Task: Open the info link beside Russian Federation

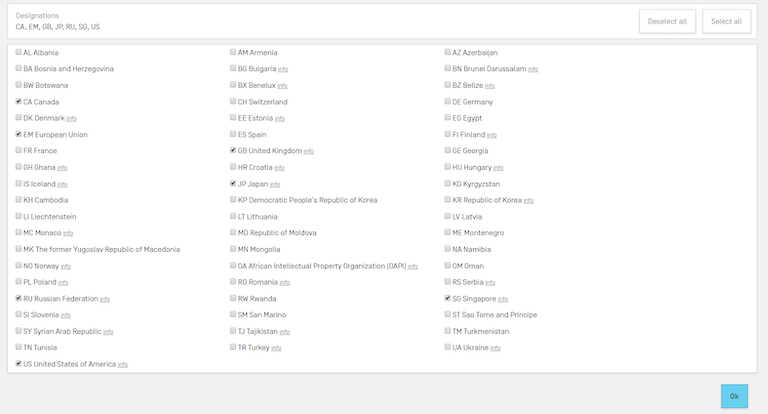Action: point(105,299)
